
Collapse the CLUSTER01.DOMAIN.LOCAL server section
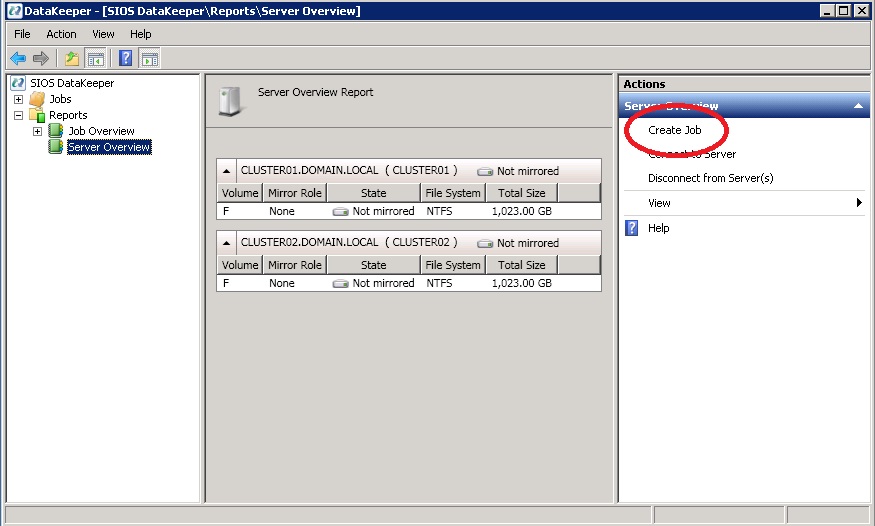(x=226, y=171)
